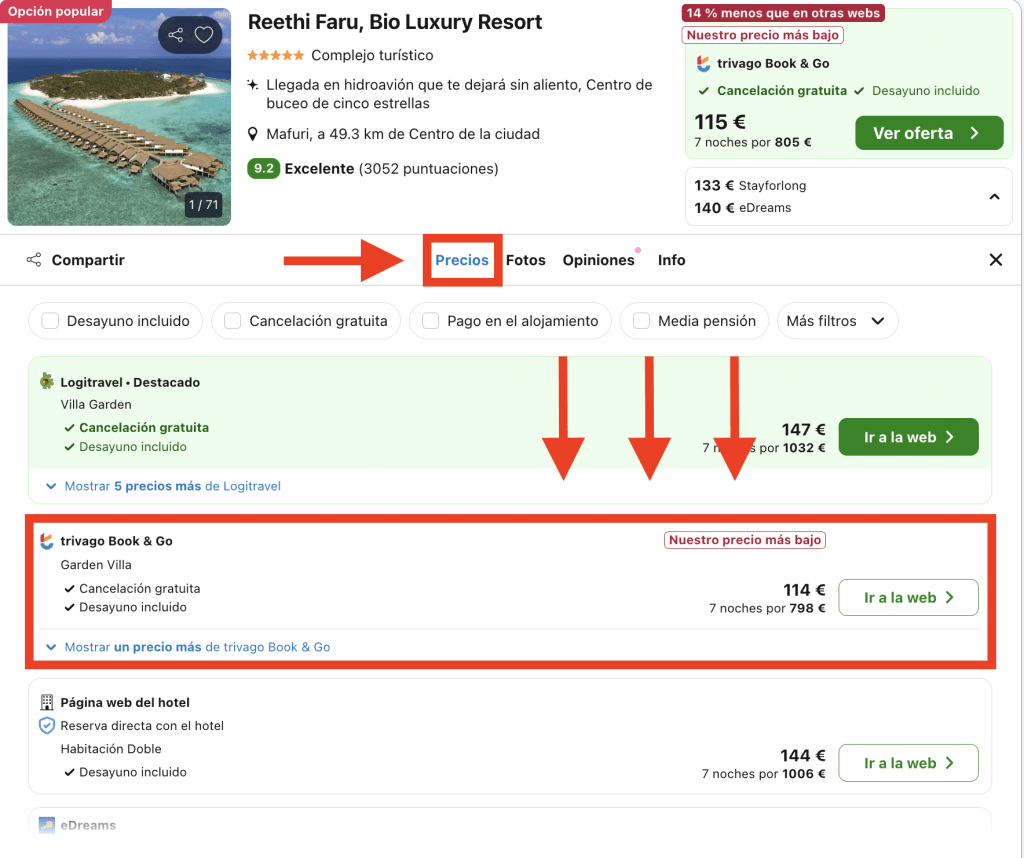Click the hotel website building icon
1024x858 pixels.
pyautogui.click(x=46, y=702)
